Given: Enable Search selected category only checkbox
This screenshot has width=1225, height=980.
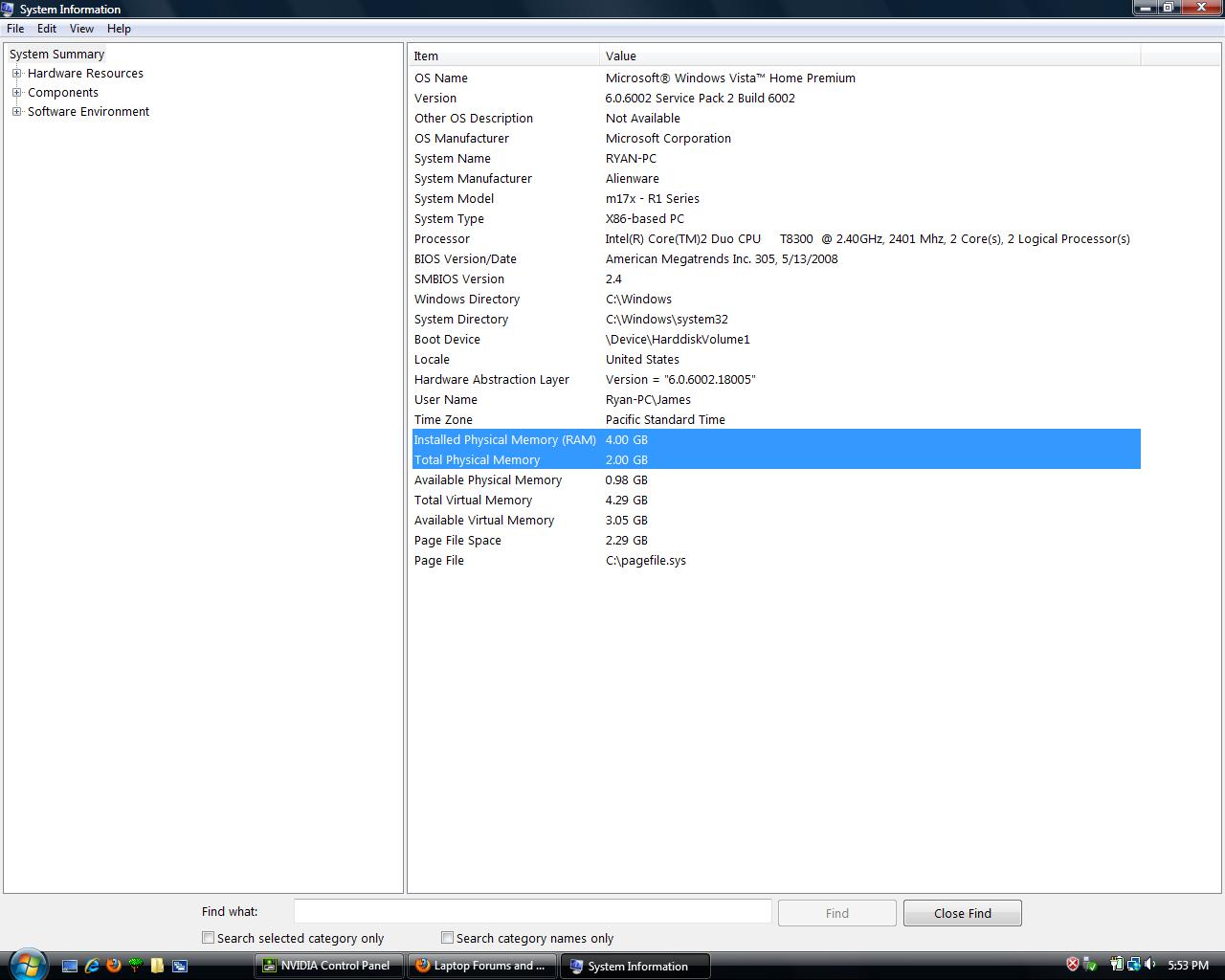Looking at the screenshot, I should (208, 938).
